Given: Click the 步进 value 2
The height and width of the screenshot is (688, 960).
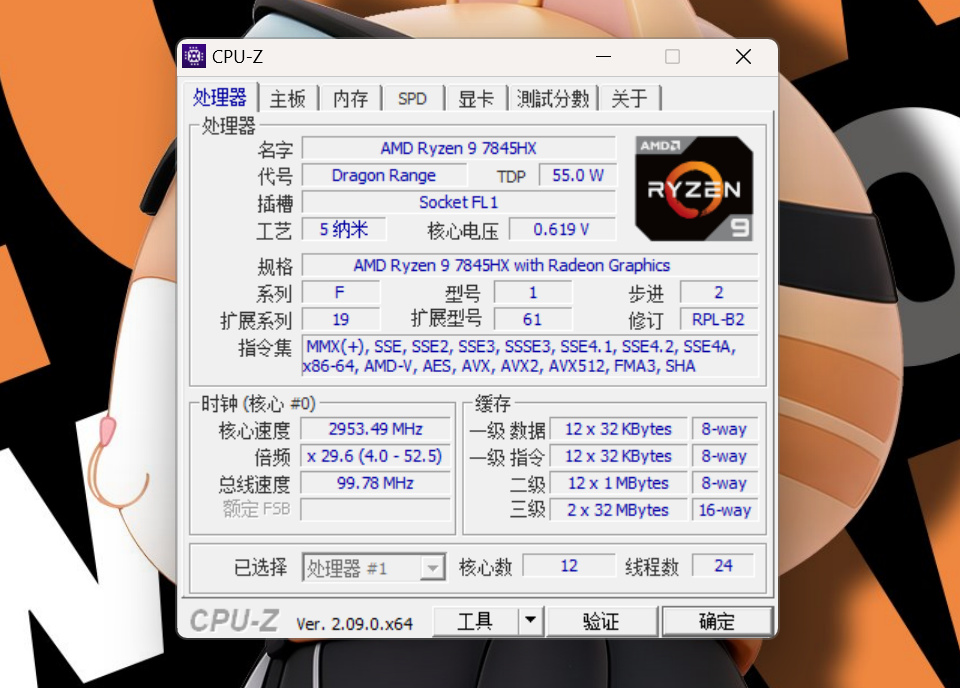Looking at the screenshot, I should click(719, 293).
